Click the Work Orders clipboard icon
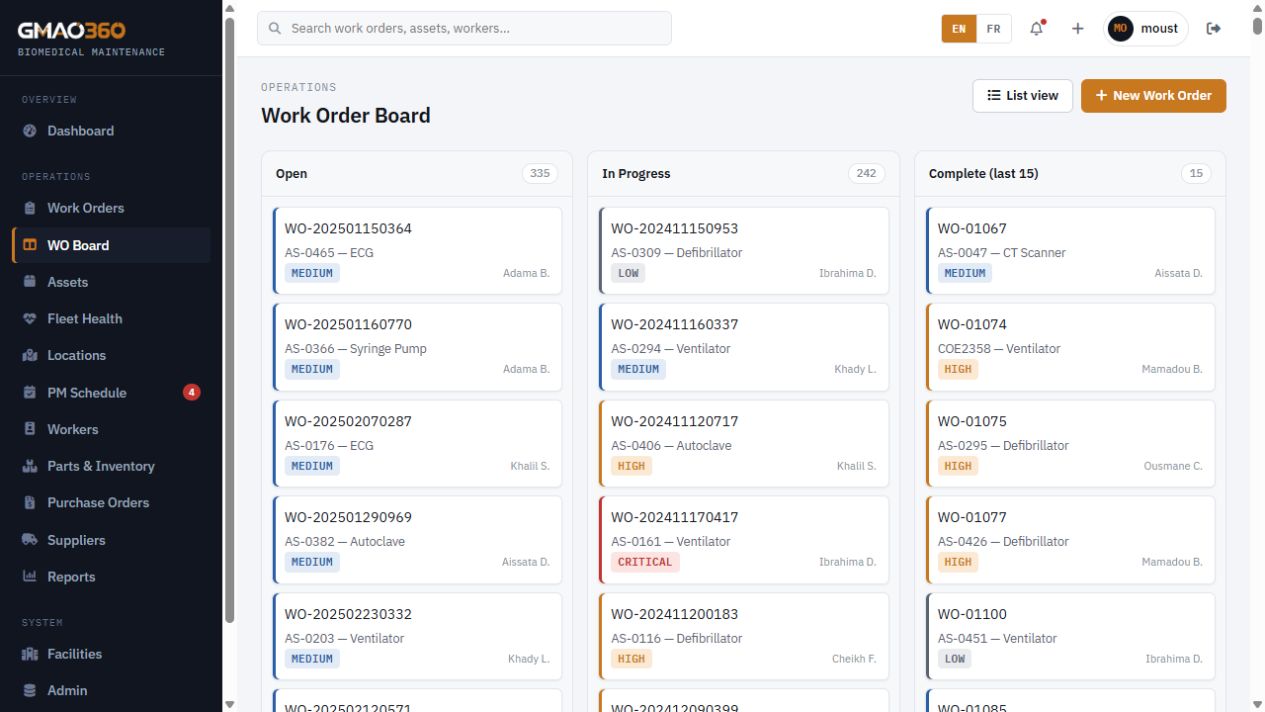1265x712 pixels. click(29, 208)
